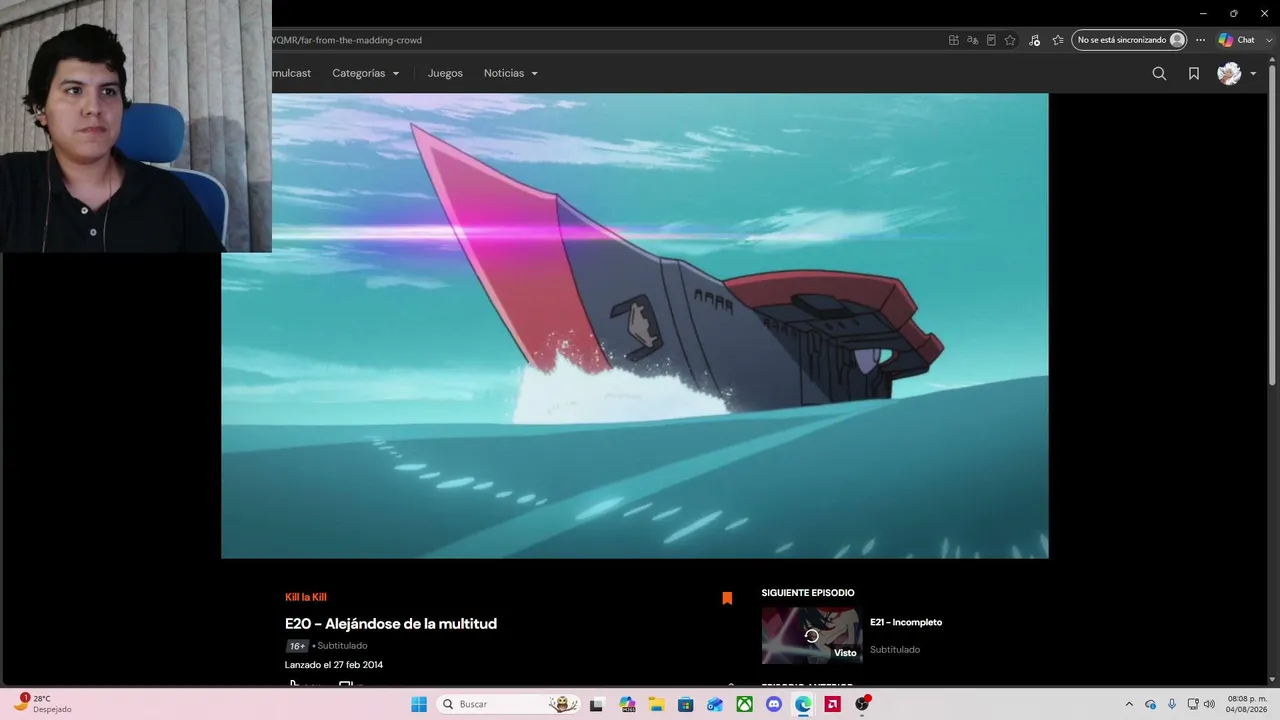This screenshot has height=720, width=1280.
Task: Click the 'Lanzado el 27 feb 2014' text
Action: click(x=334, y=665)
